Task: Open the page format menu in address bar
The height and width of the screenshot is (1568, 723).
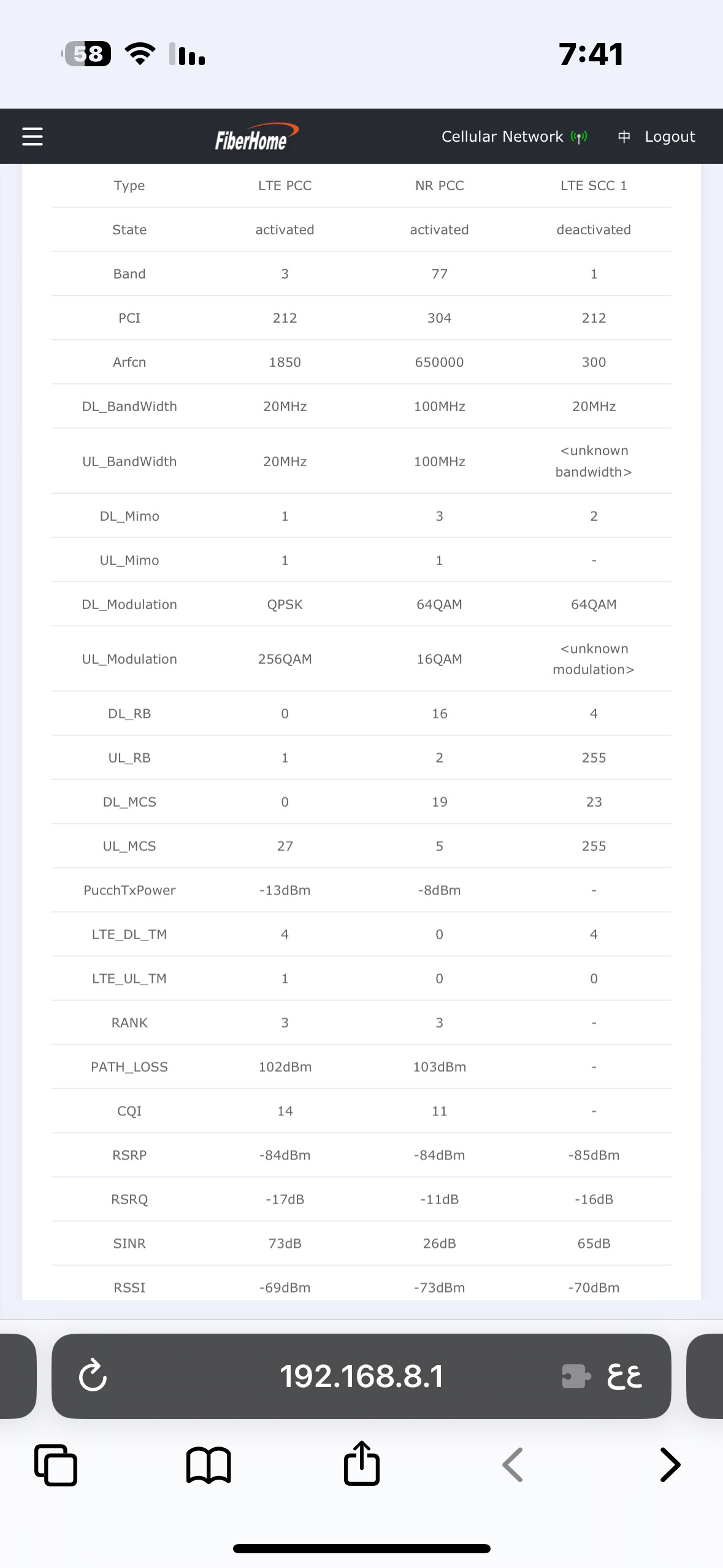Action: click(x=624, y=1375)
